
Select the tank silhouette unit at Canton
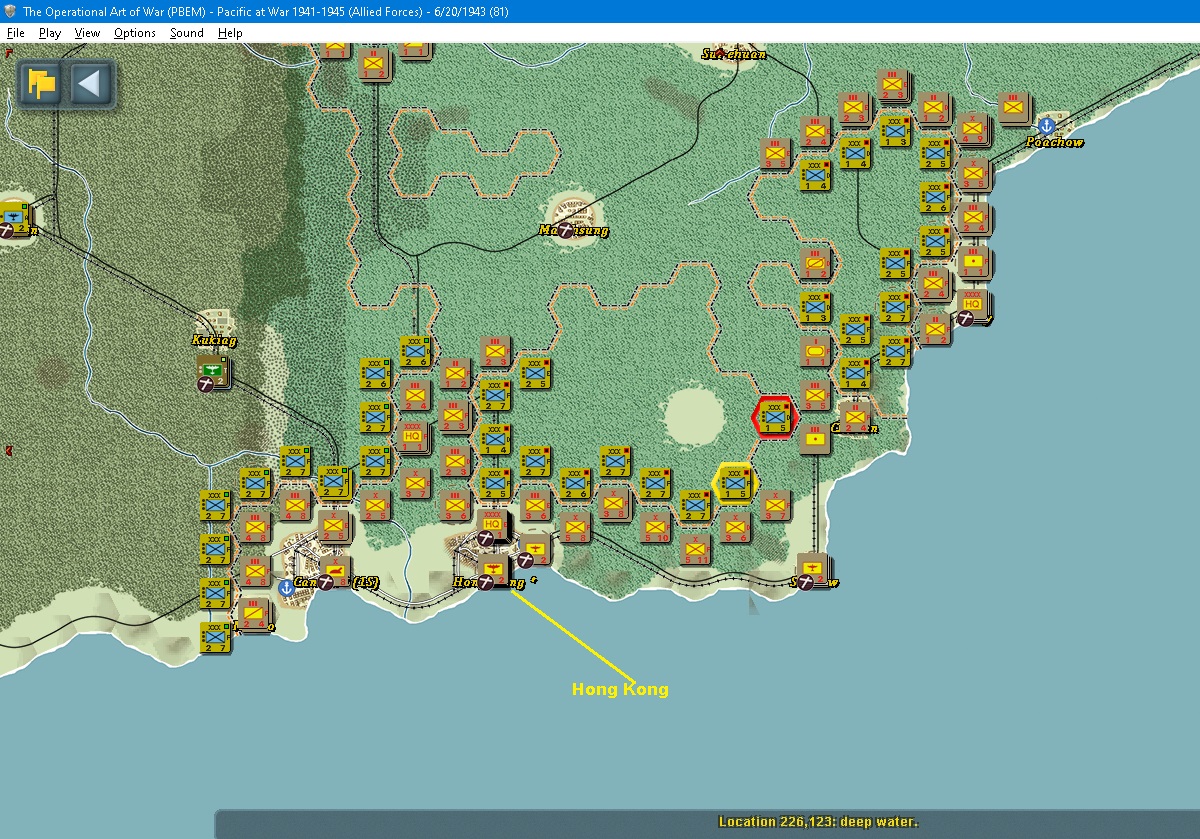tap(335, 571)
